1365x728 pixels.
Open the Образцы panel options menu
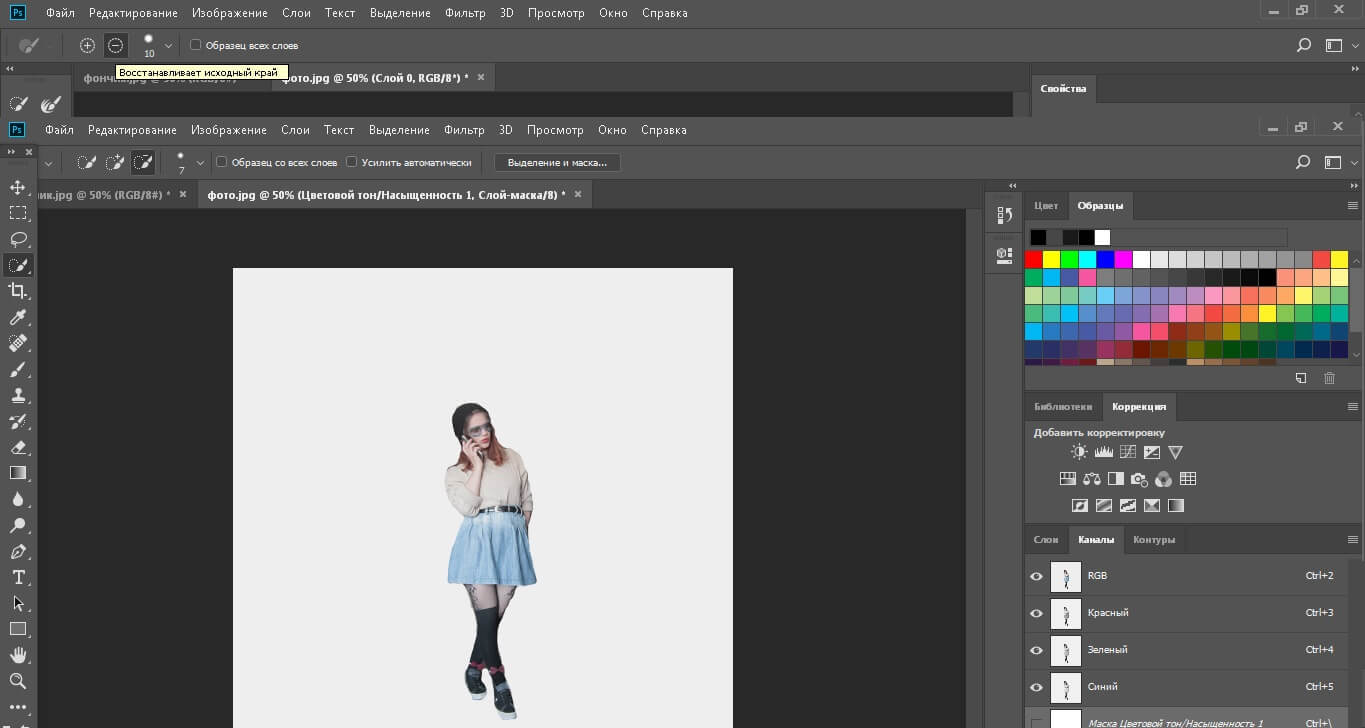[x=1353, y=206]
